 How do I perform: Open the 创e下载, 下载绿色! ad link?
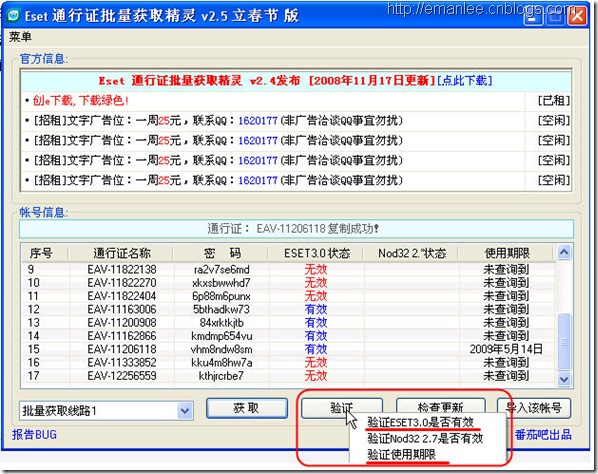click(80, 101)
